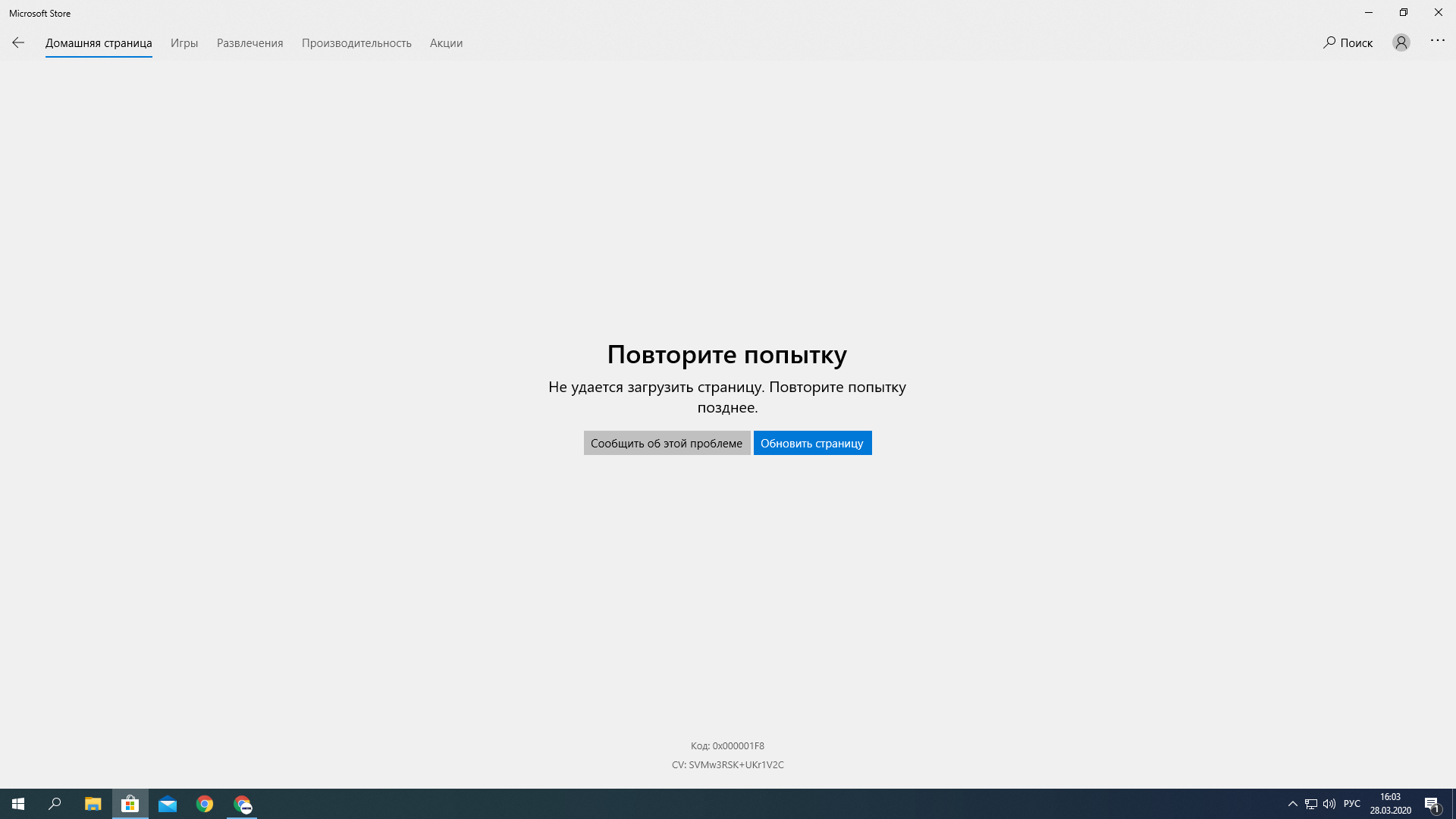Close the Microsoft Store window
Screen dimensions: 1456x819
pos(1439,12)
